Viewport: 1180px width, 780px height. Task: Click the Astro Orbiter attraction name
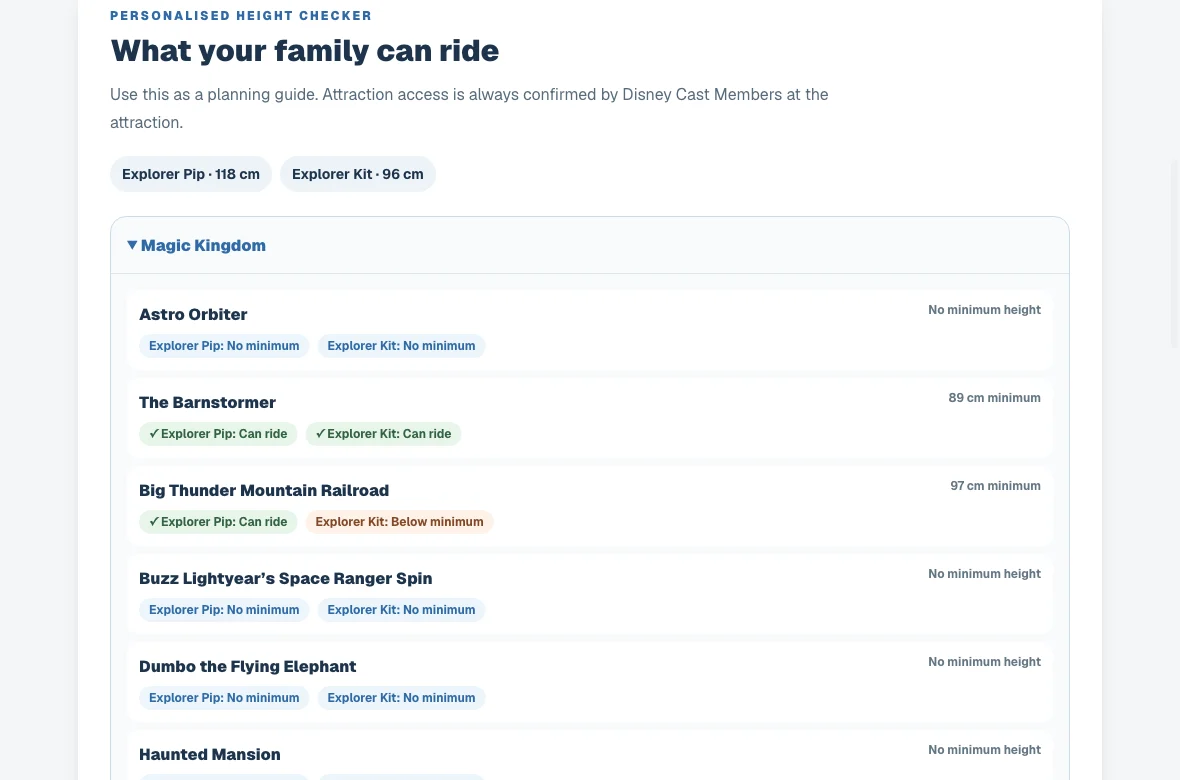(193, 315)
